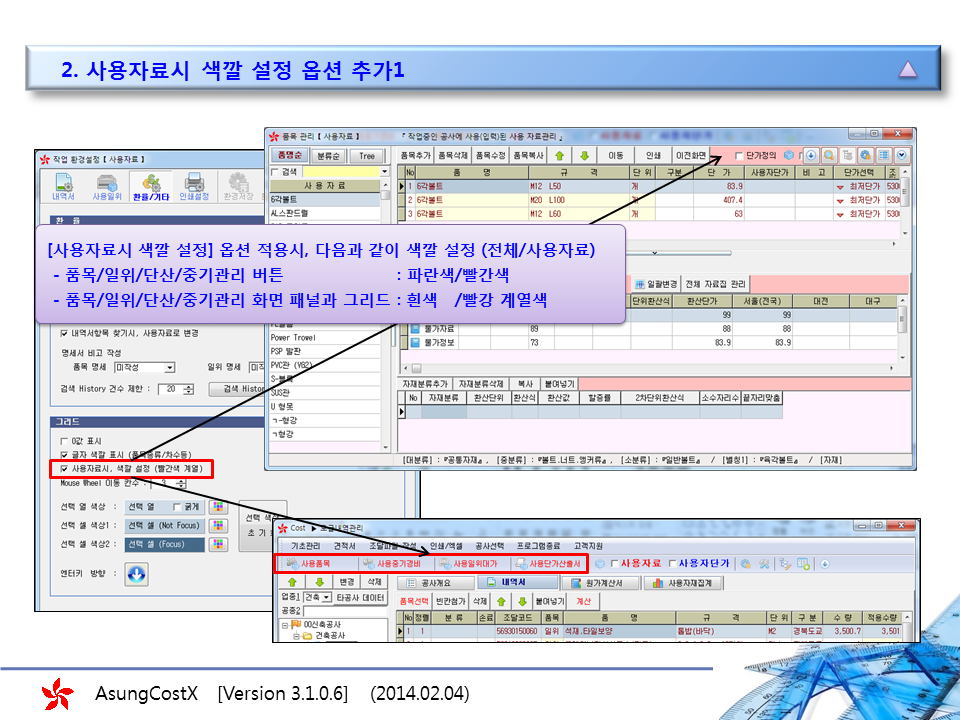This screenshot has height=720, width=960.
Task: Open the 기초관리 menu
Action: click(306, 546)
